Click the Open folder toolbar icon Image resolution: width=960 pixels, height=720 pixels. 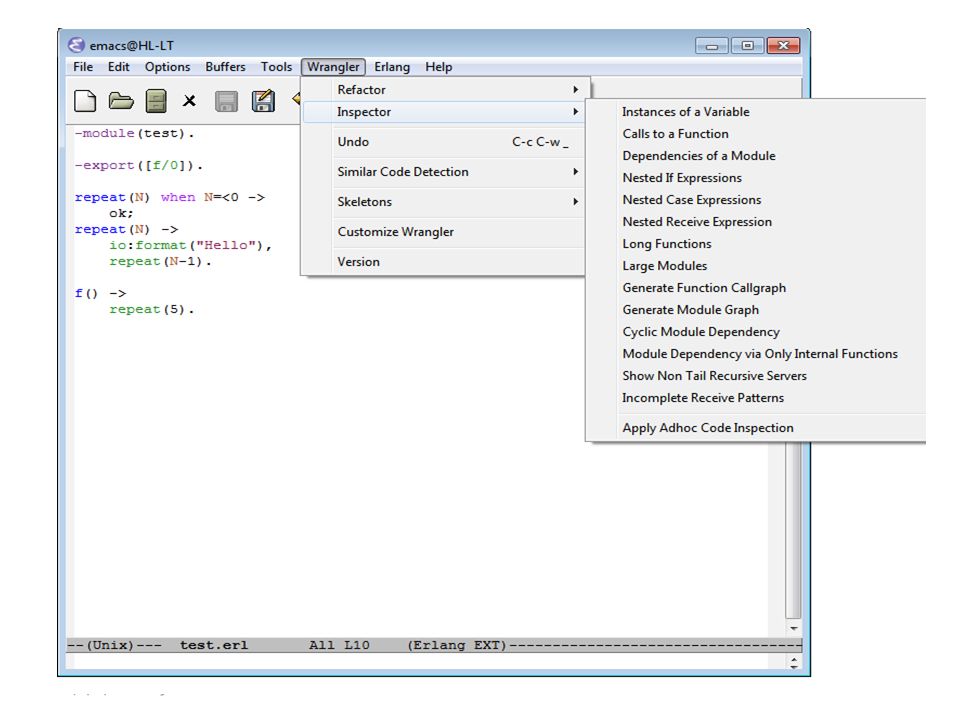(x=121, y=101)
